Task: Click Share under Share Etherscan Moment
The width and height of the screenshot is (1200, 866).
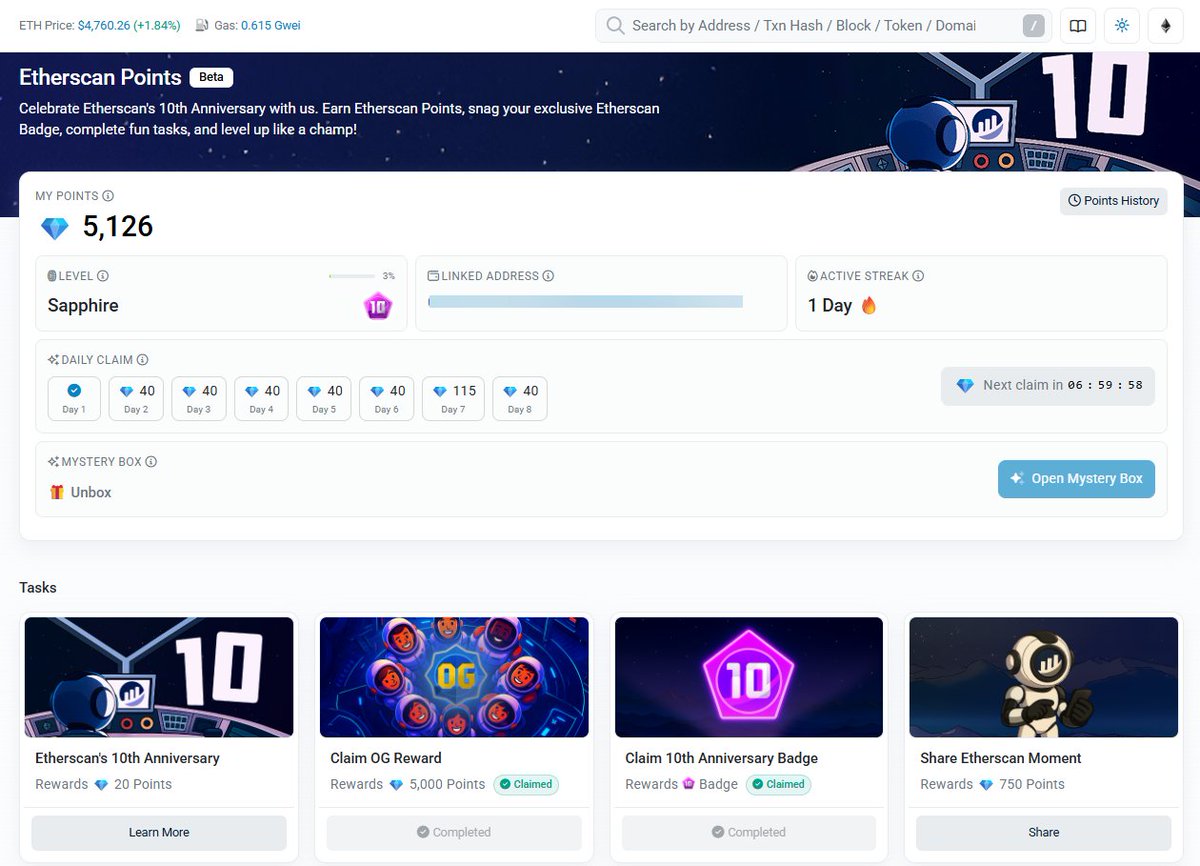Action: click(x=1044, y=833)
